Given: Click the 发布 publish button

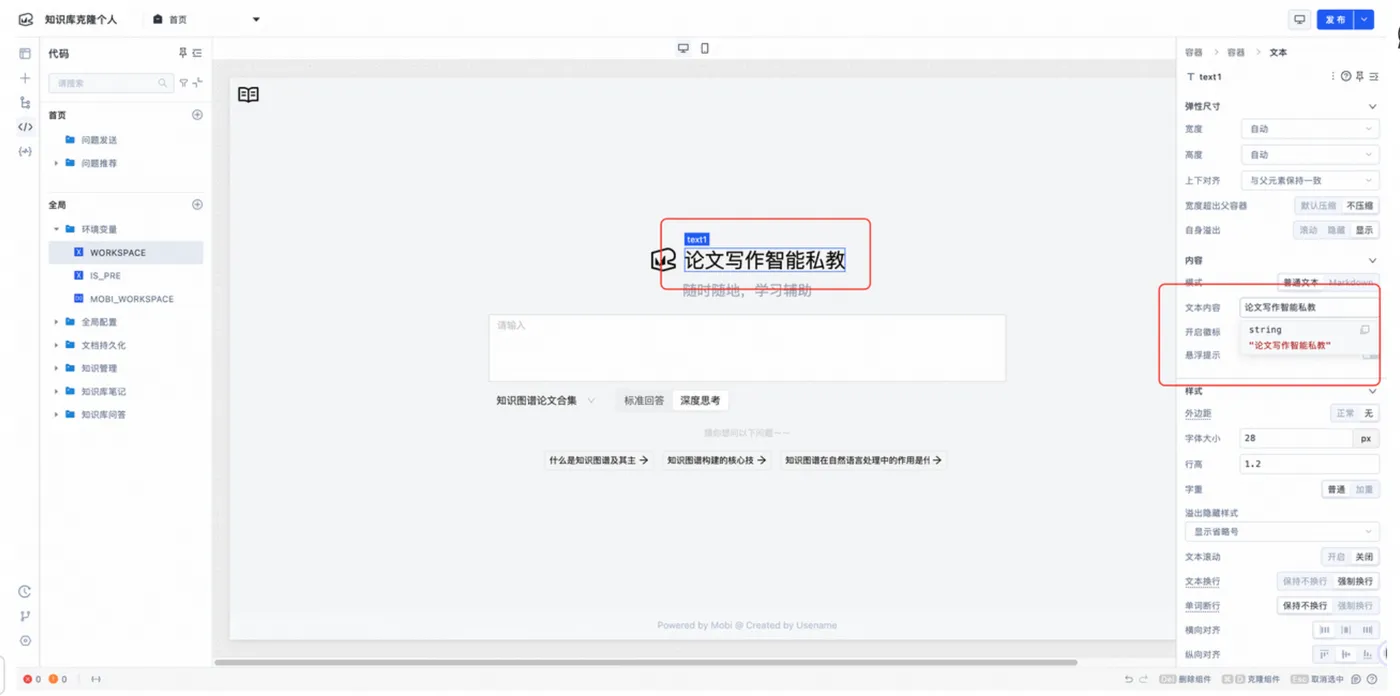Looking at the screenshot, I should [1335, 19].
